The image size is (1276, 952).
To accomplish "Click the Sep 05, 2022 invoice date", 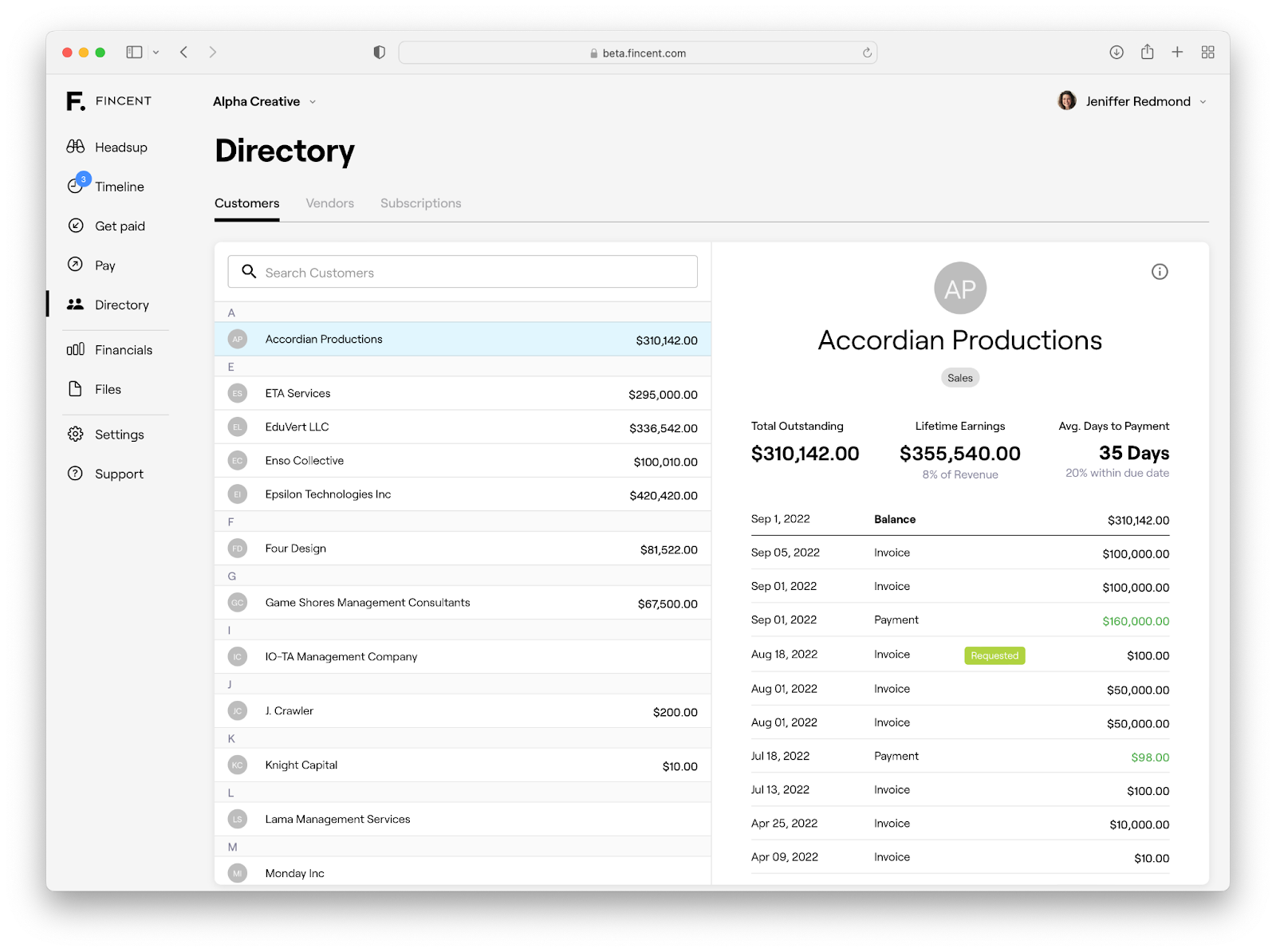I will tap(786, 553).
